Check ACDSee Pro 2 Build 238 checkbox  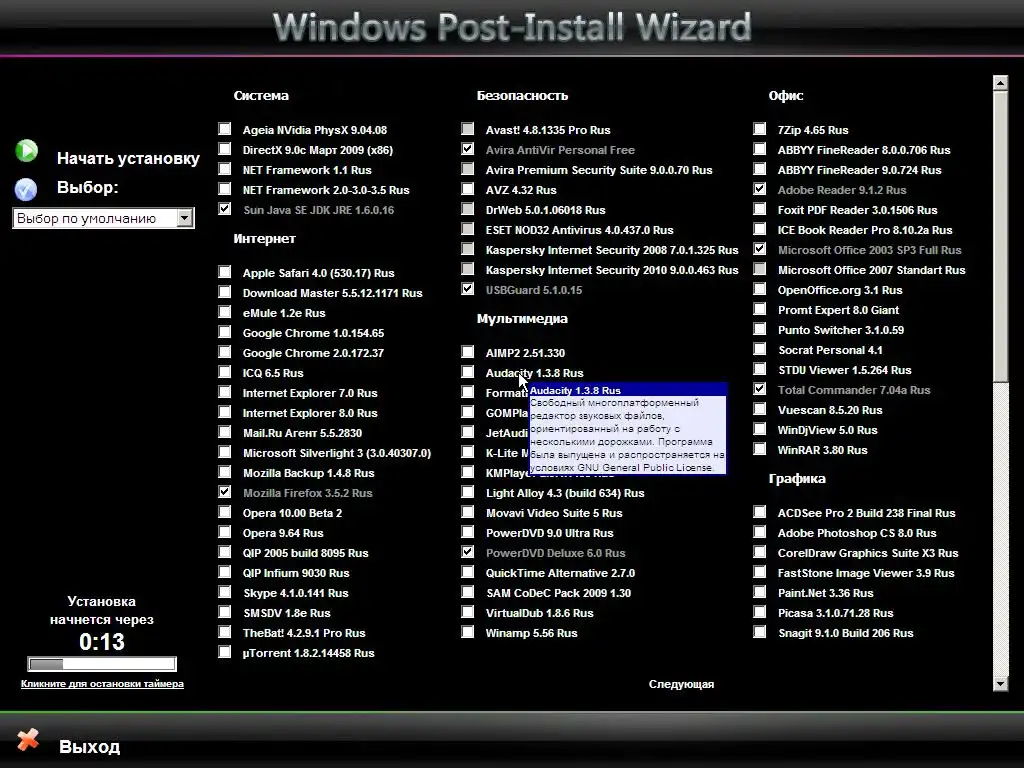click(x=760, y=512)
